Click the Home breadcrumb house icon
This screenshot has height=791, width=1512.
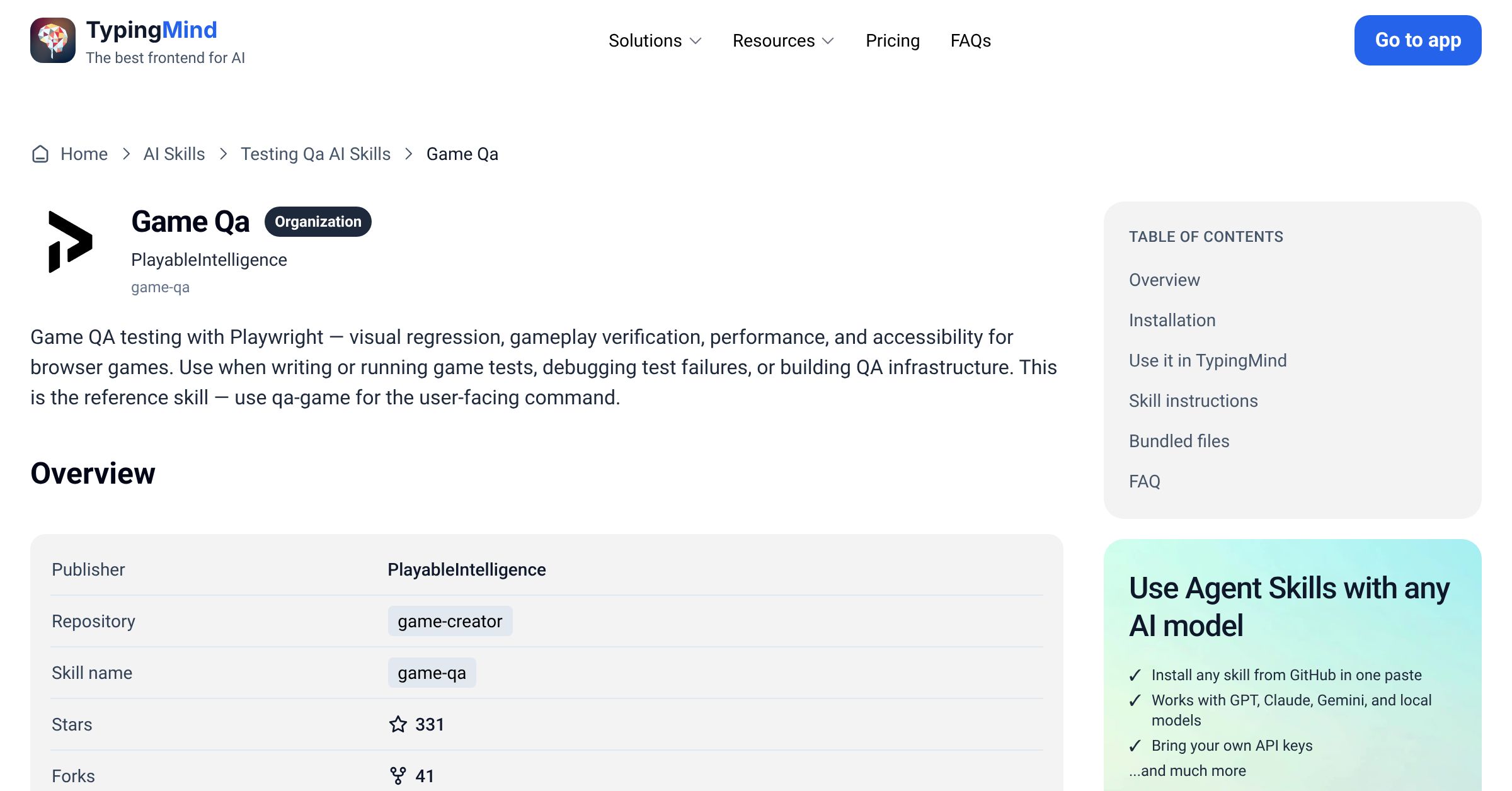pyautogui.click(x=40, y=154)
